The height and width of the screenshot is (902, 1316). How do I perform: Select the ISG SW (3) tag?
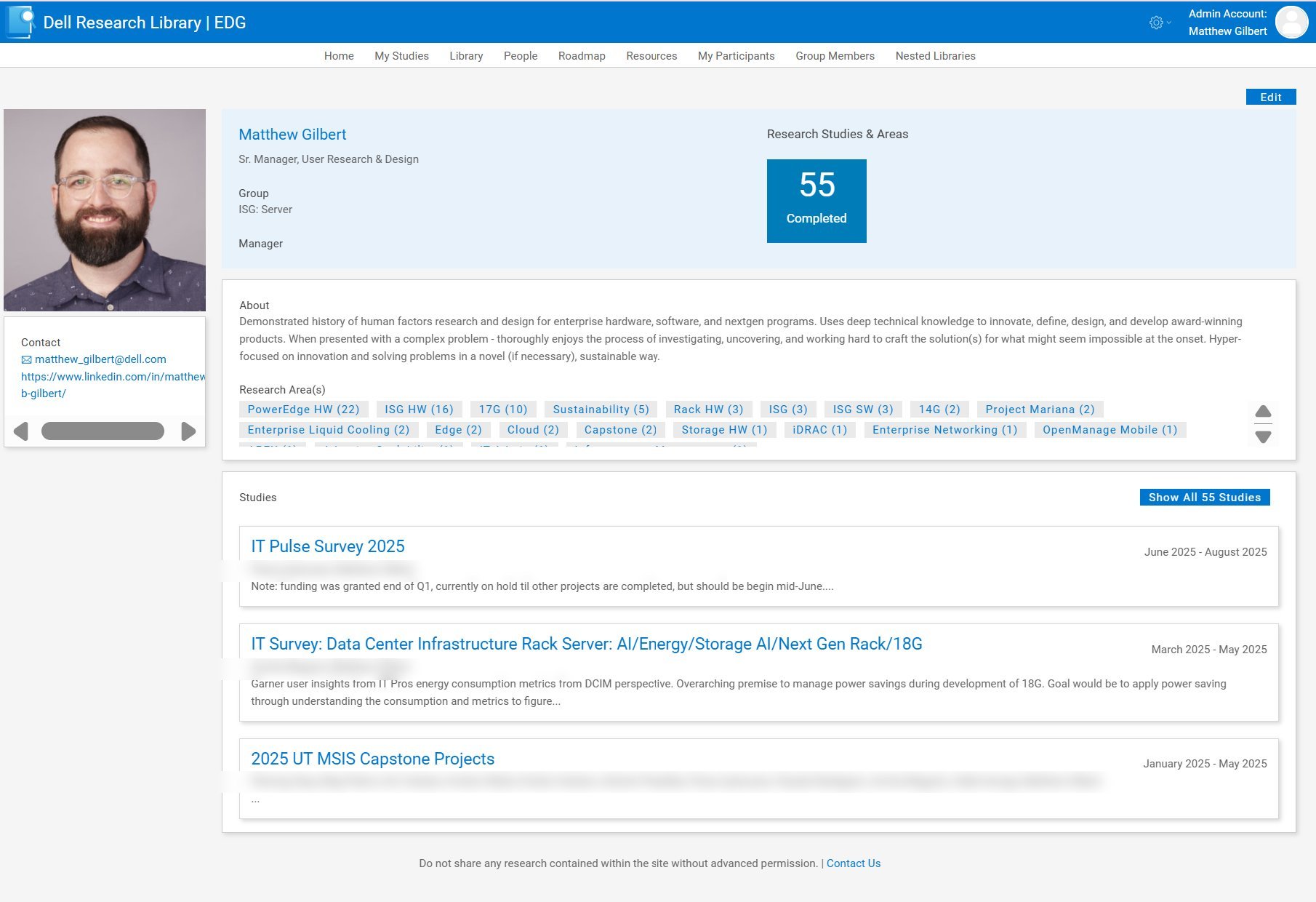(x=863, y=410)
